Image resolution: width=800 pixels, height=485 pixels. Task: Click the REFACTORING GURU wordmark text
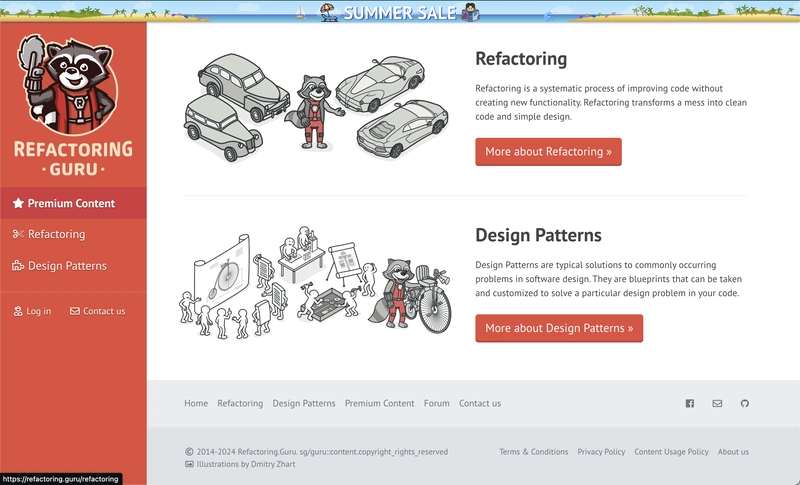coord(73,159)
